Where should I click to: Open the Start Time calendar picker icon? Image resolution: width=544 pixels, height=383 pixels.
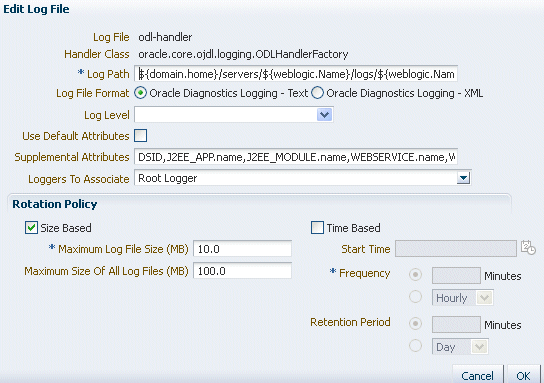point(528,248)
